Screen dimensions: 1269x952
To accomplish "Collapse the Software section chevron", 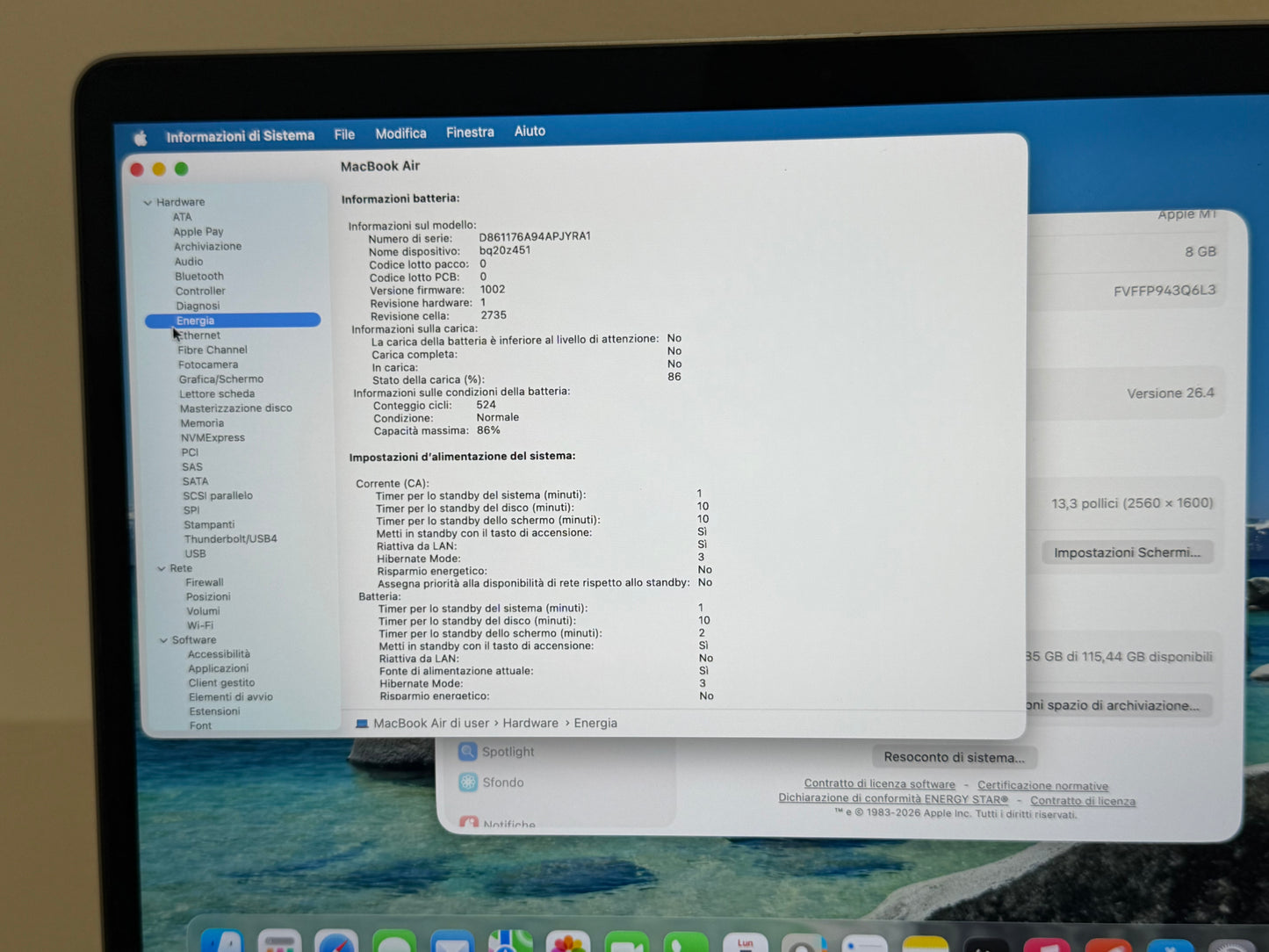I will point(163,640).
